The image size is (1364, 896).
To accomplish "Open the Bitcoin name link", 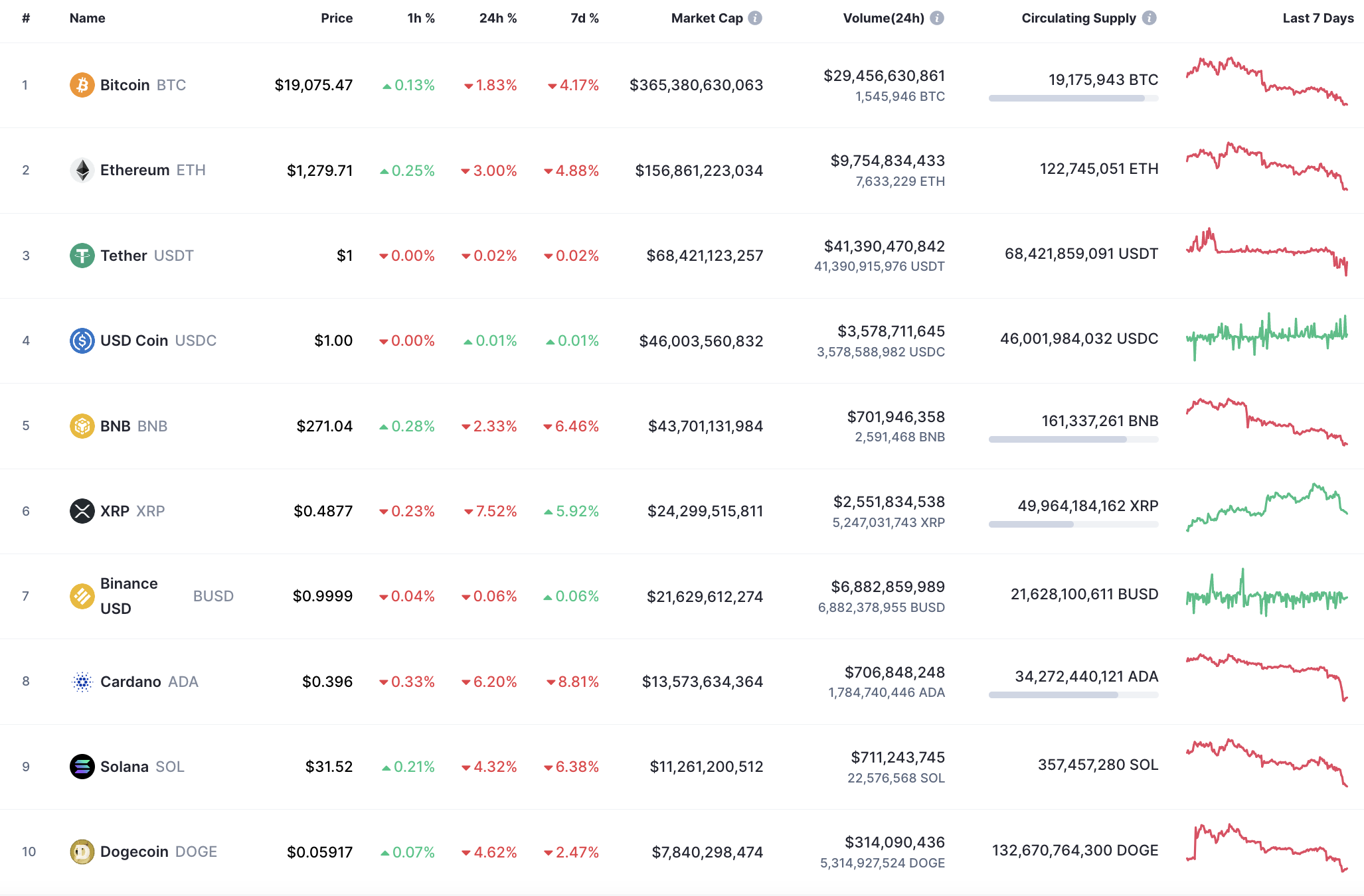I will (124, 85).
